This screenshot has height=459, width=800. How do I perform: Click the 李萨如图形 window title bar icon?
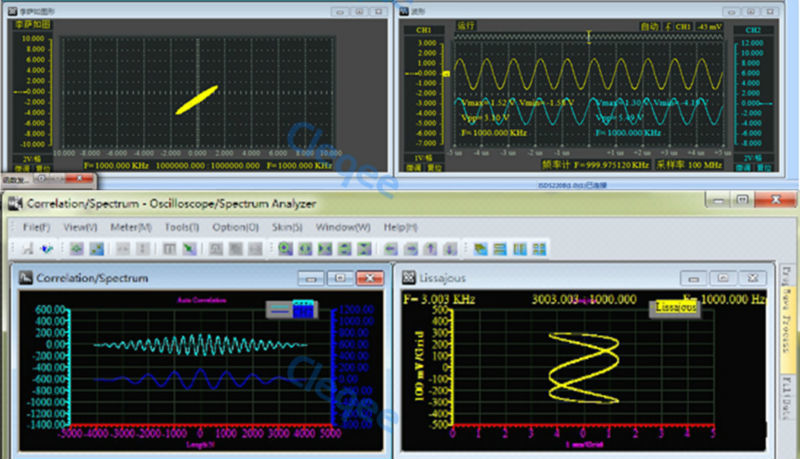tap(13, 11)
